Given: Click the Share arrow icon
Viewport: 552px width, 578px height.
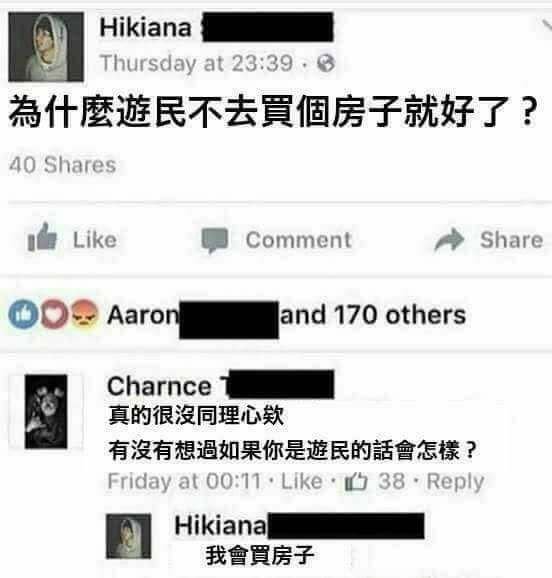Looking at the screenshot, I should [x=449, y=240].
